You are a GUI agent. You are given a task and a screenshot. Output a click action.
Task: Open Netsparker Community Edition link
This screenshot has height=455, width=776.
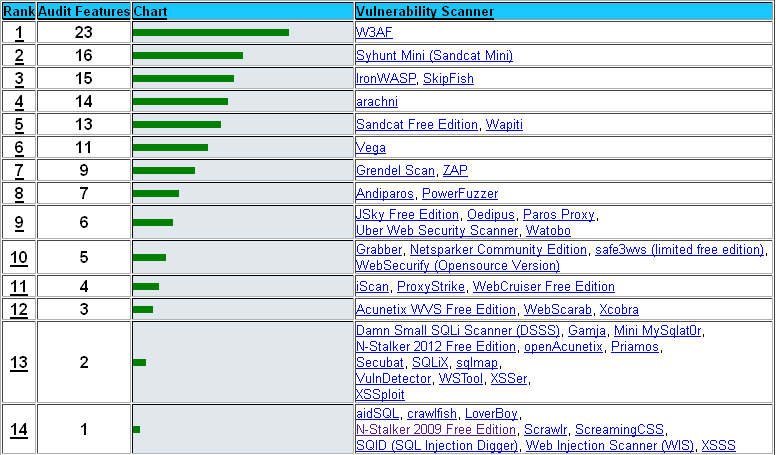coord(498,250)
